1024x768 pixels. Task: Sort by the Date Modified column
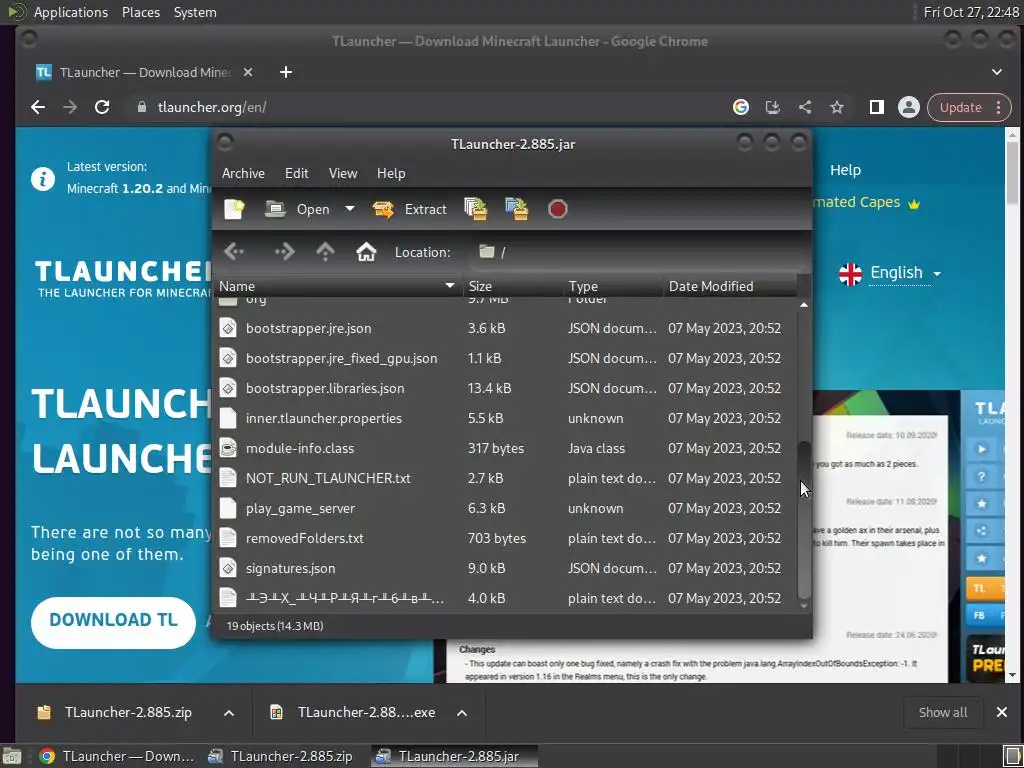729,286
